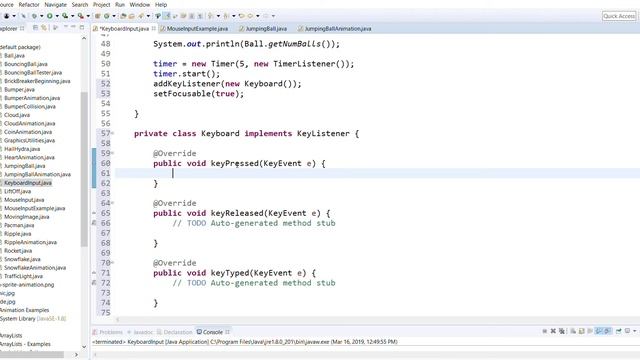The image size is (640, 360).
Task: Toggle Mark Occurrences in toolbar
Action: [167, 16]
